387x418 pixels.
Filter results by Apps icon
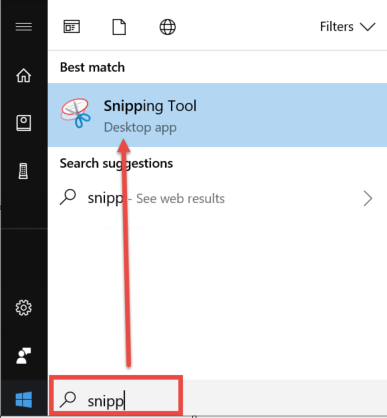[72, 27]
